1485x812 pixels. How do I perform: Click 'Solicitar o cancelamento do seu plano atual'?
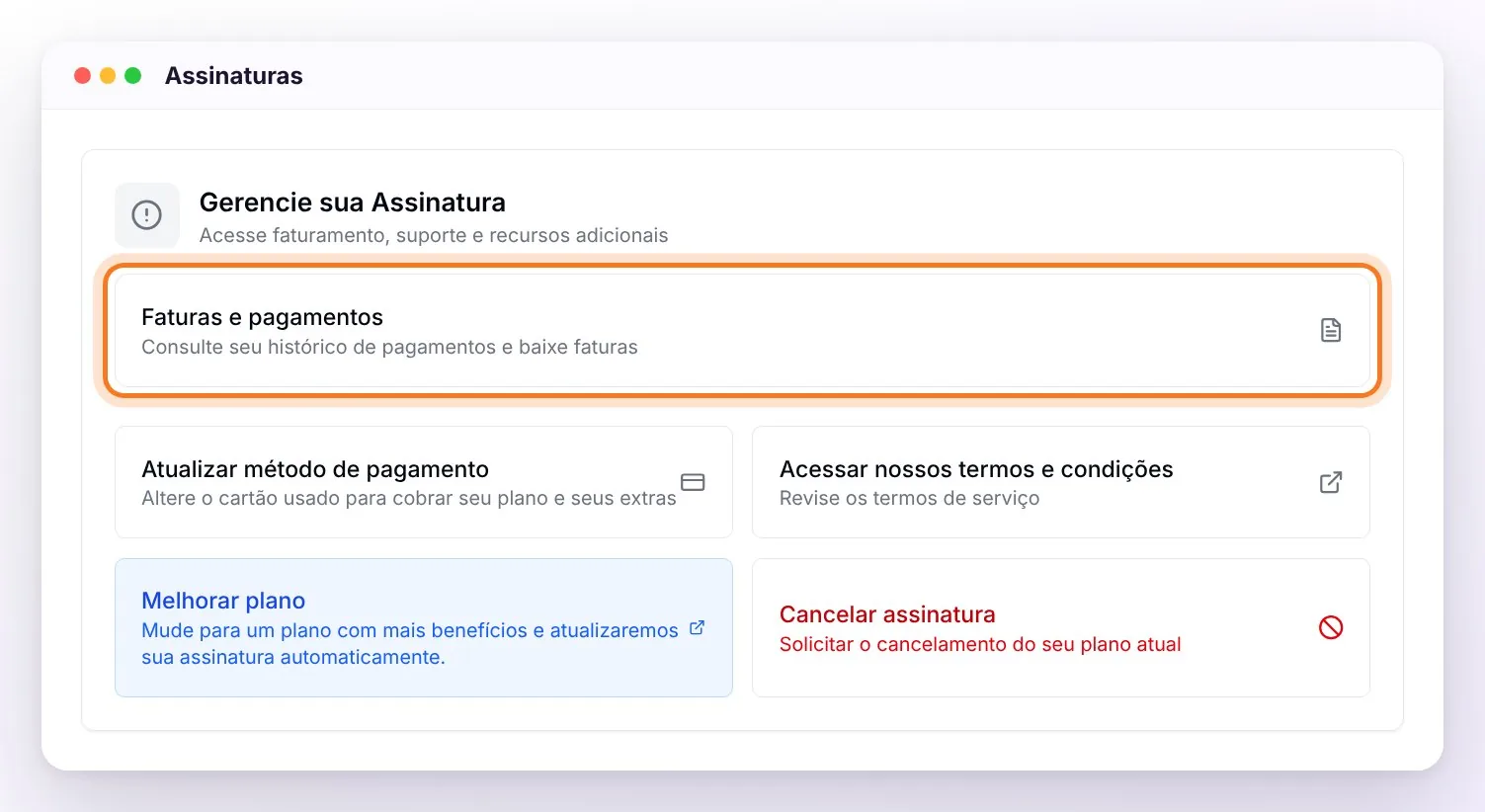click(980, 644)
